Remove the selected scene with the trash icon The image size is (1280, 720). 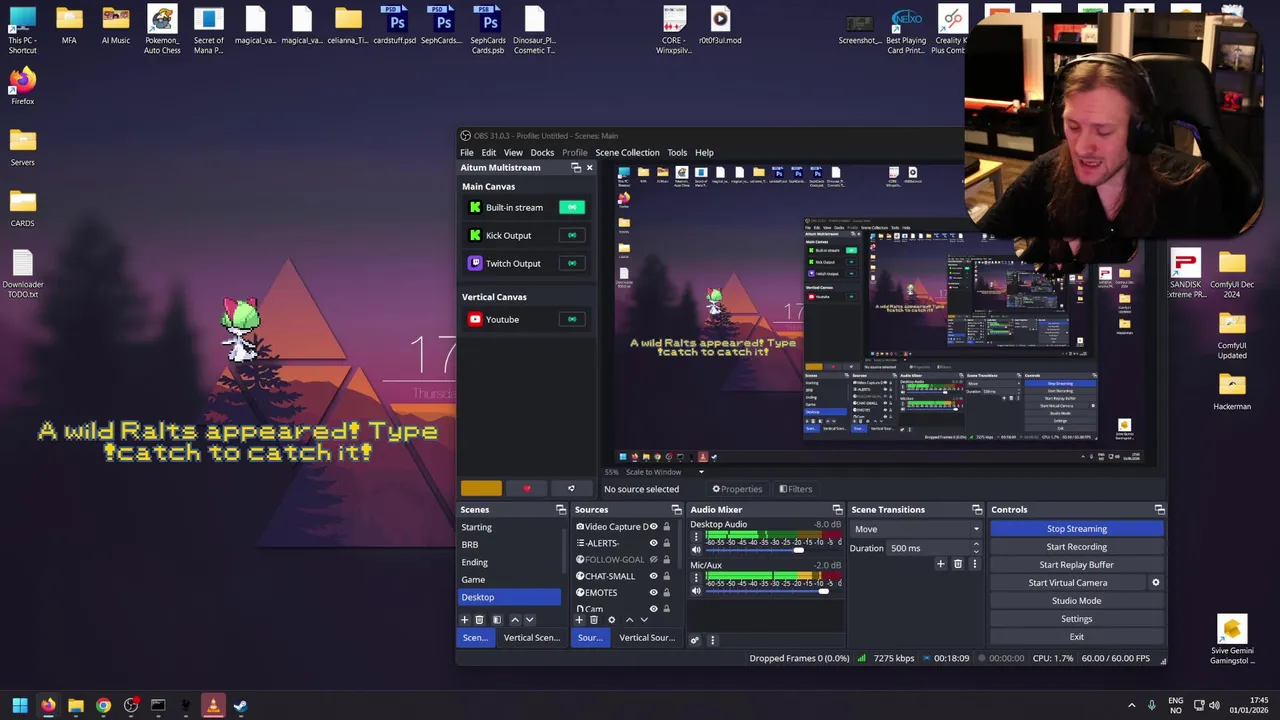pos(479,620)
